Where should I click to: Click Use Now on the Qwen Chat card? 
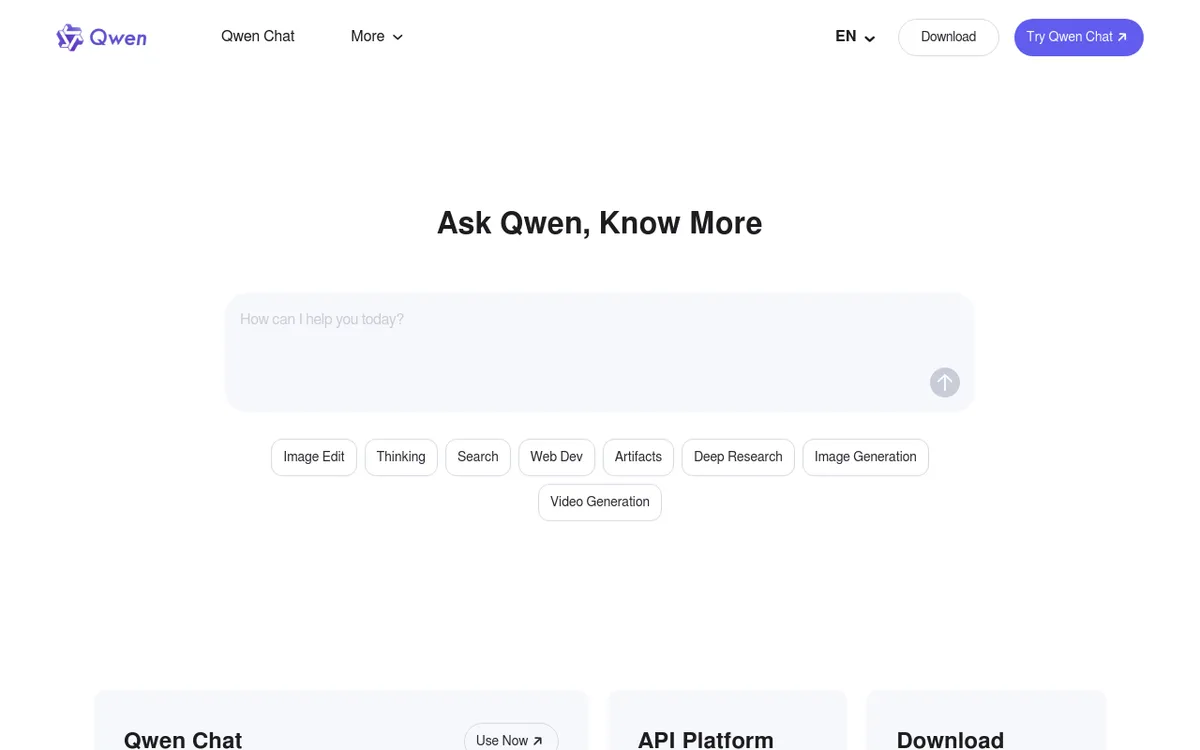(x=510, y=740)
